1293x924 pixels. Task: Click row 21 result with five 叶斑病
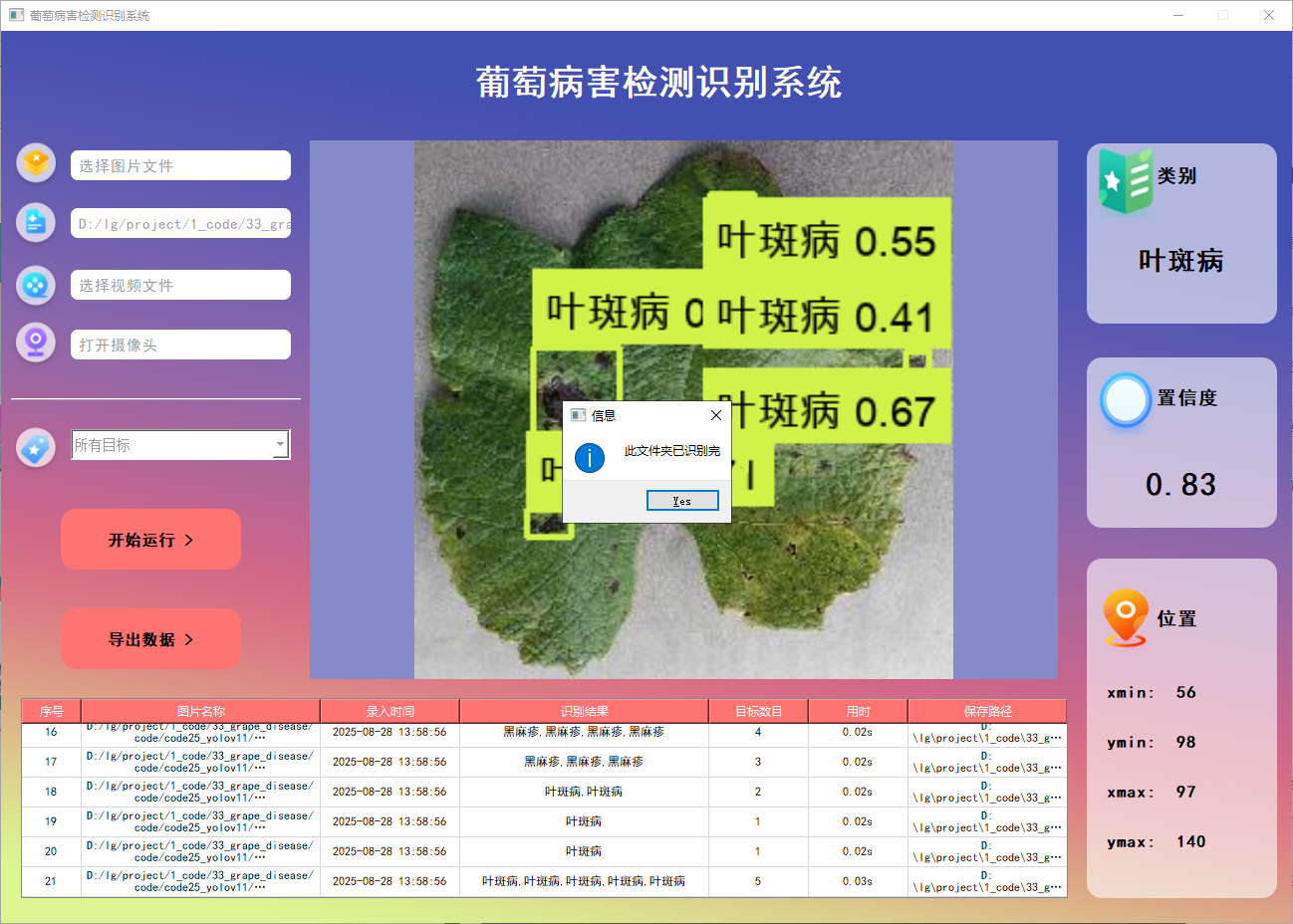tap(584, 881)
